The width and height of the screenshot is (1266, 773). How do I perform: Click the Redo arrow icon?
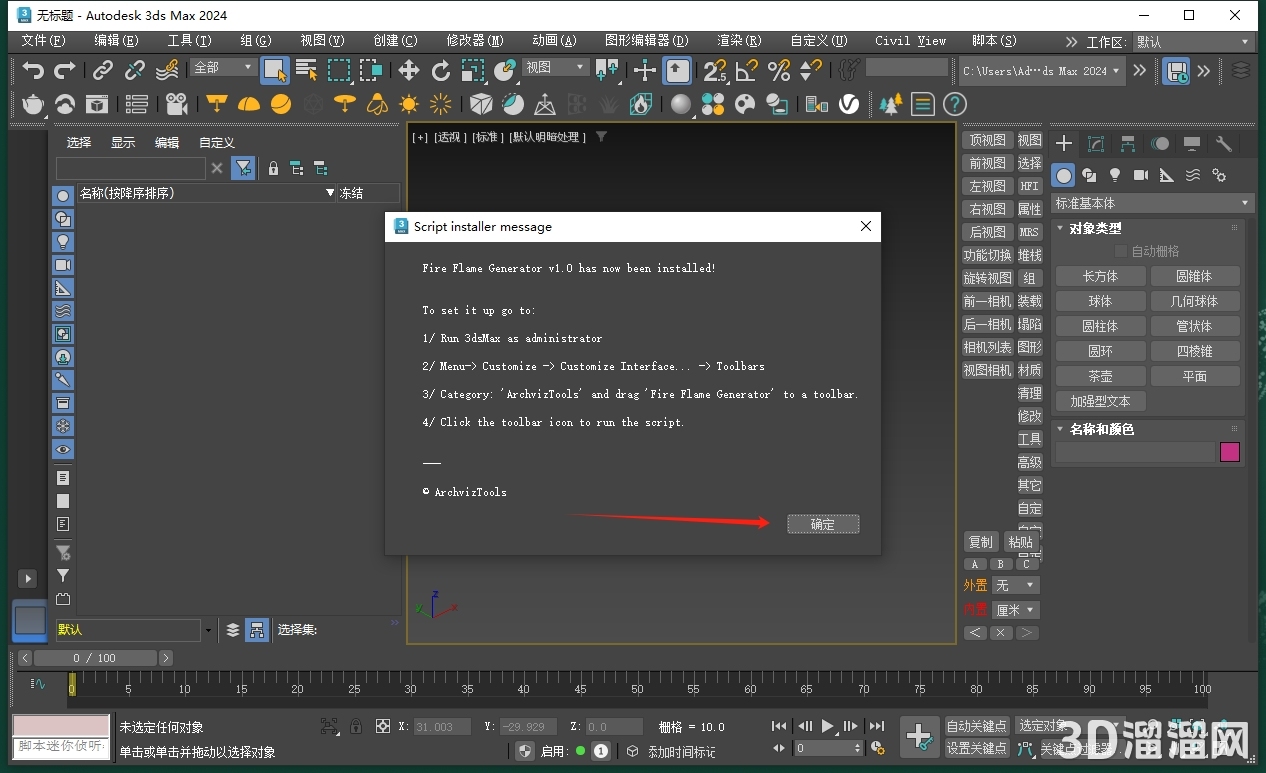click(65, 70)
